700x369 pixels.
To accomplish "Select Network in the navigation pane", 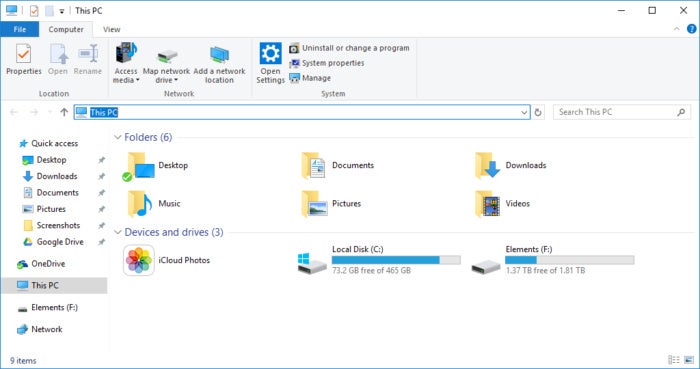I will tap(40, 329).
